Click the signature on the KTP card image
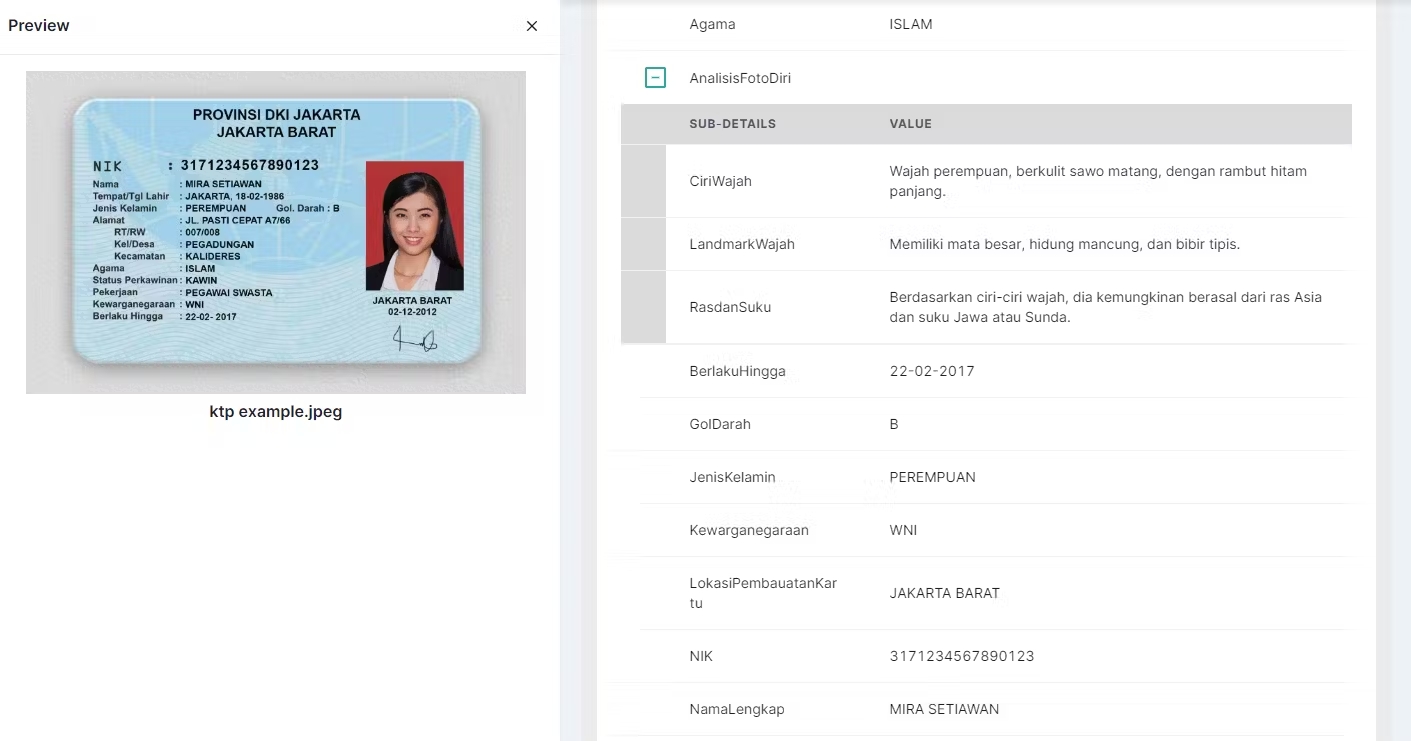Viewport: 1411px width, 741px height. pos(414,340)
